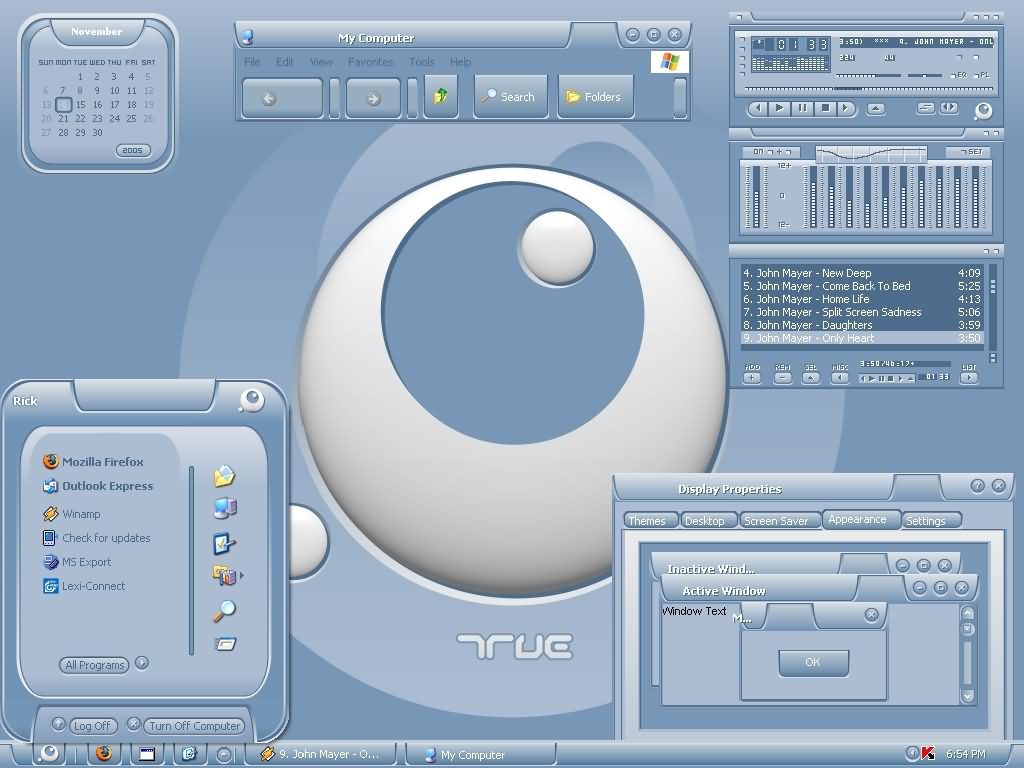The width and height of the screenshot is (1024, 768).
Task: Click the Up folder icon in My Computer
Action: click(x=441, y=96)
